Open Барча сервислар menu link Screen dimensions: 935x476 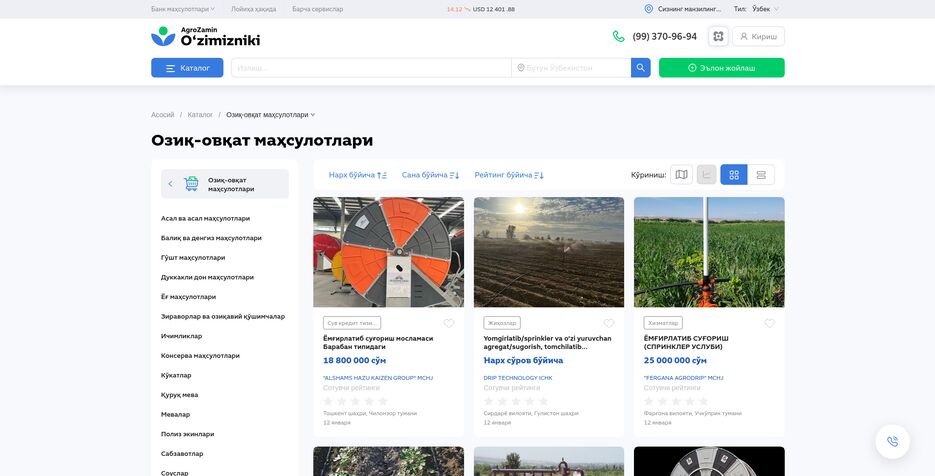click(317, 9)
